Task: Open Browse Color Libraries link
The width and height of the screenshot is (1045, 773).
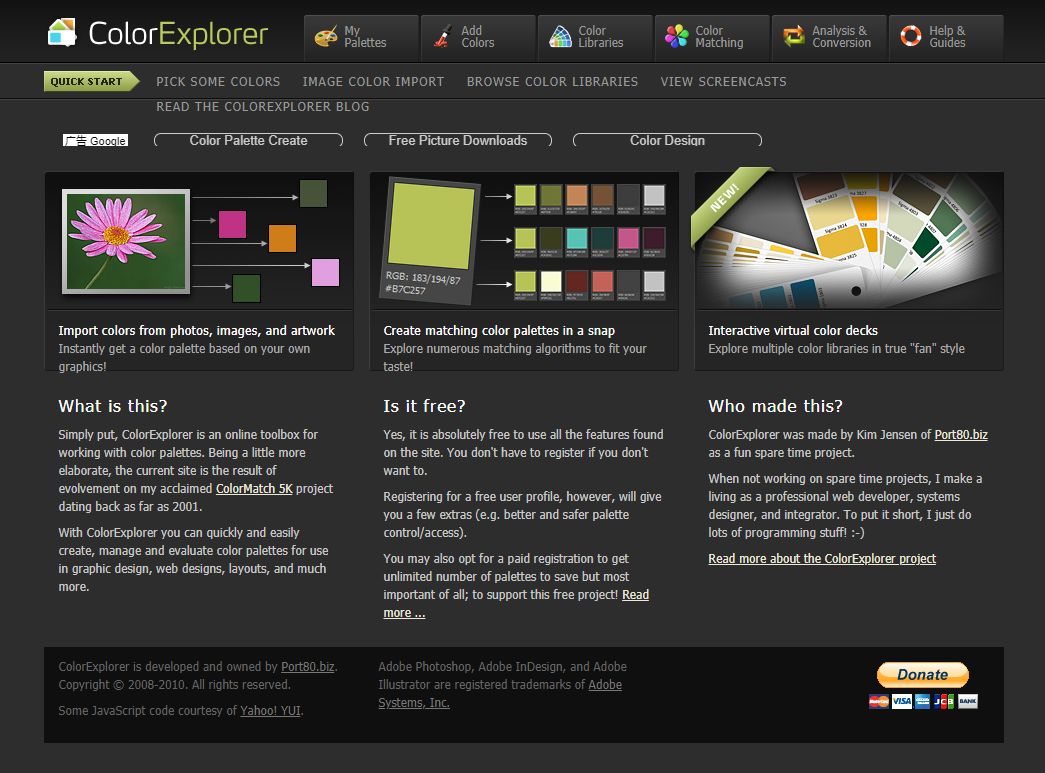Action: [x=552, y=81]
